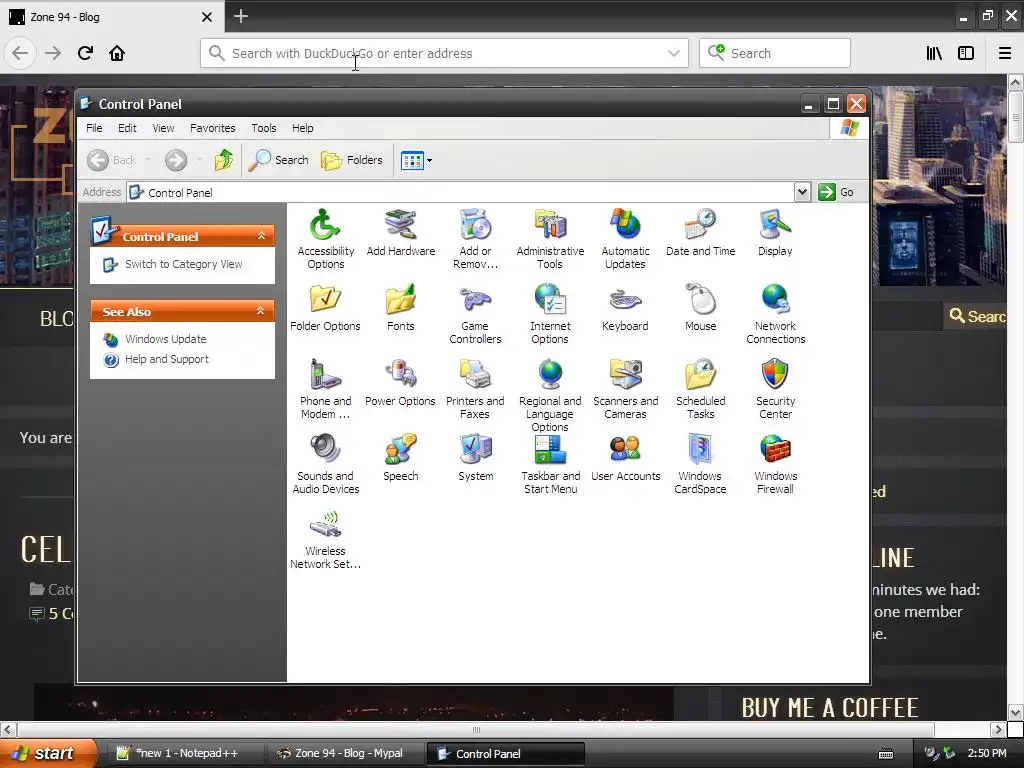The width and height of the screenshot is (1024, 768).
Task: Open Security Center icon
Action: tap(775, 389)
